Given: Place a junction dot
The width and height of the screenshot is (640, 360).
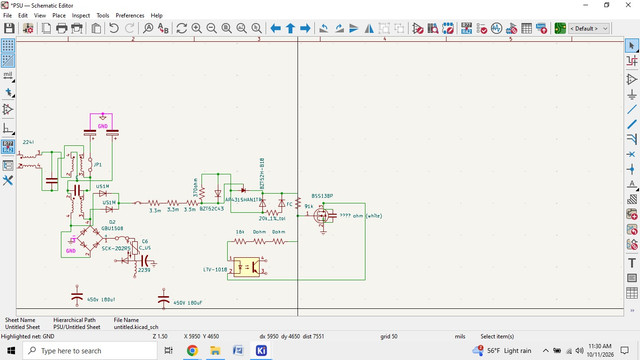Looking at the screenshot, I should [632, 169].
